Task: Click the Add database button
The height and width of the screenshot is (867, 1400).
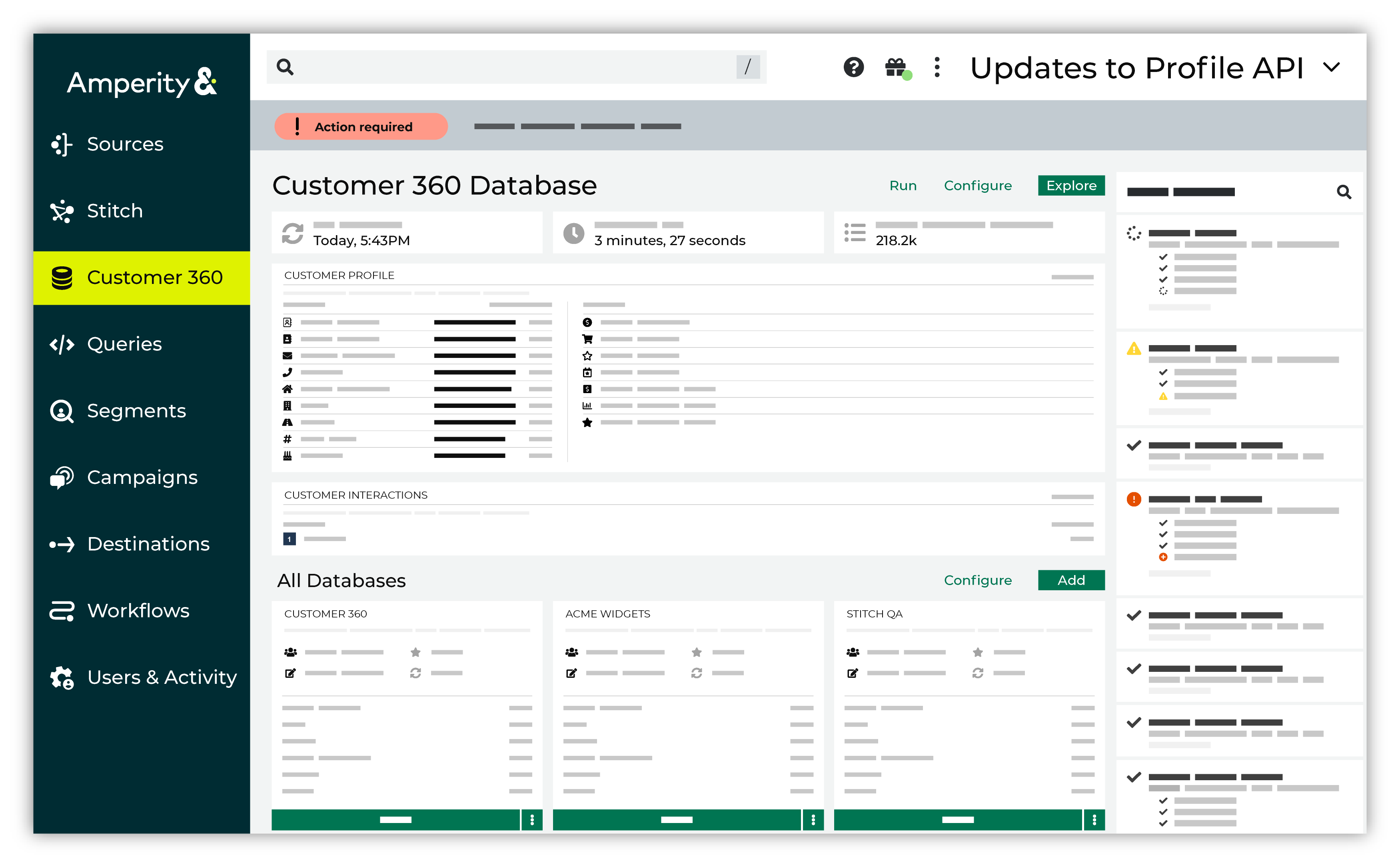Action: tap(1071, 580)
